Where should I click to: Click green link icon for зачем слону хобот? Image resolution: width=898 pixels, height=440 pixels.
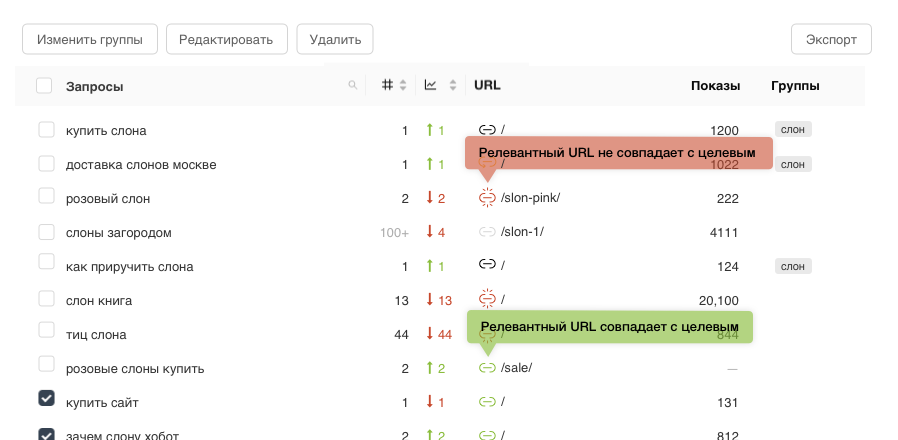487,435
